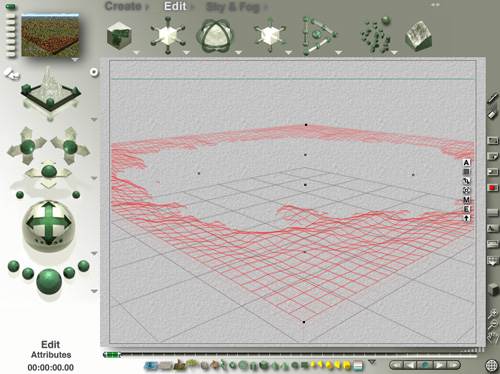The width and height of the screenshot is (500, 374).
Task: Select the Resize tool icon
Action: (x=168, y=36)
